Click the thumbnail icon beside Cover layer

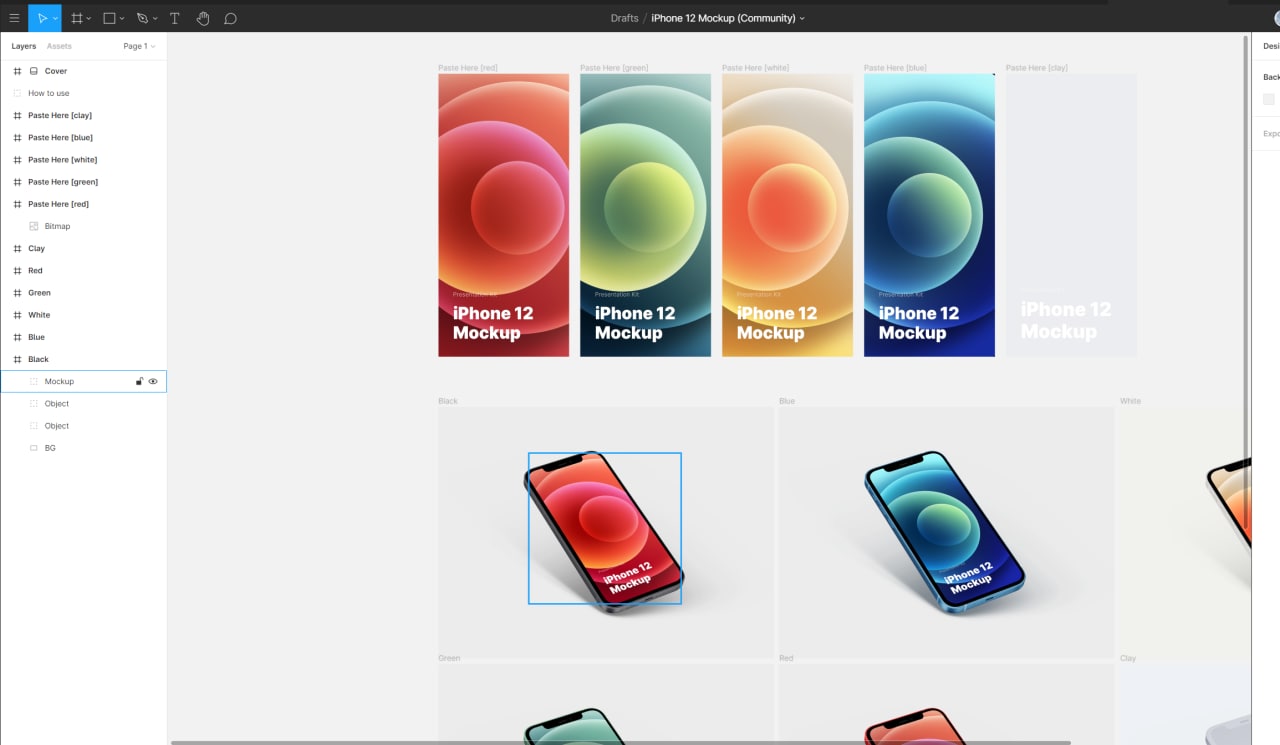pyautogui.click(x=34, y=71)
